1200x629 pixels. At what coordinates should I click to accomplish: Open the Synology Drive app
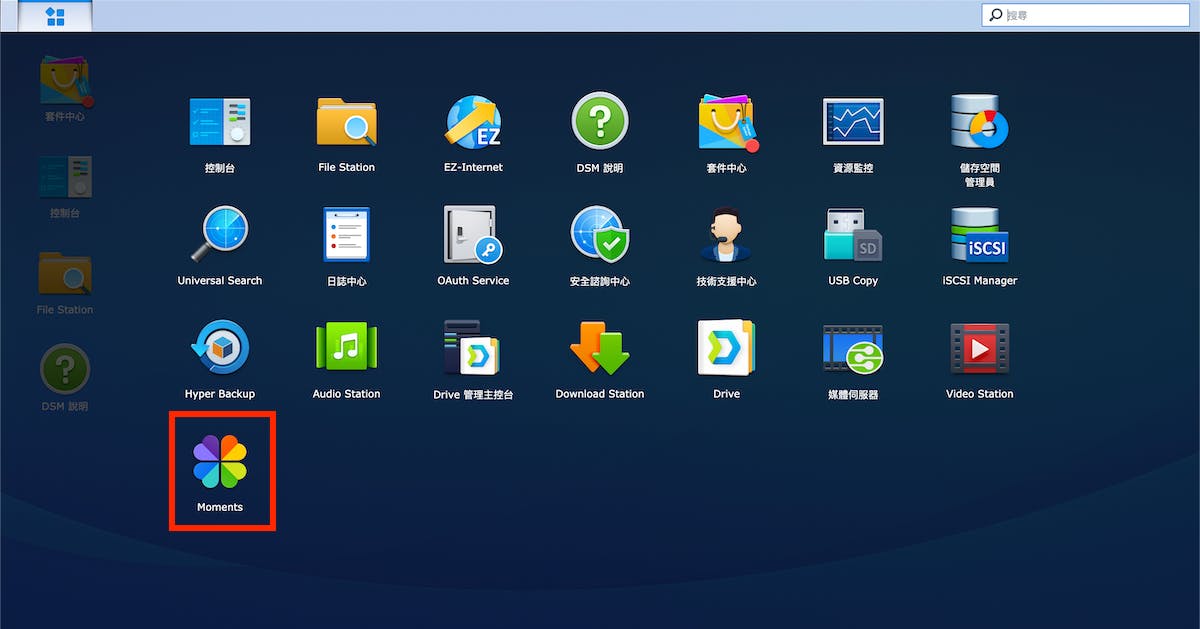727,349
